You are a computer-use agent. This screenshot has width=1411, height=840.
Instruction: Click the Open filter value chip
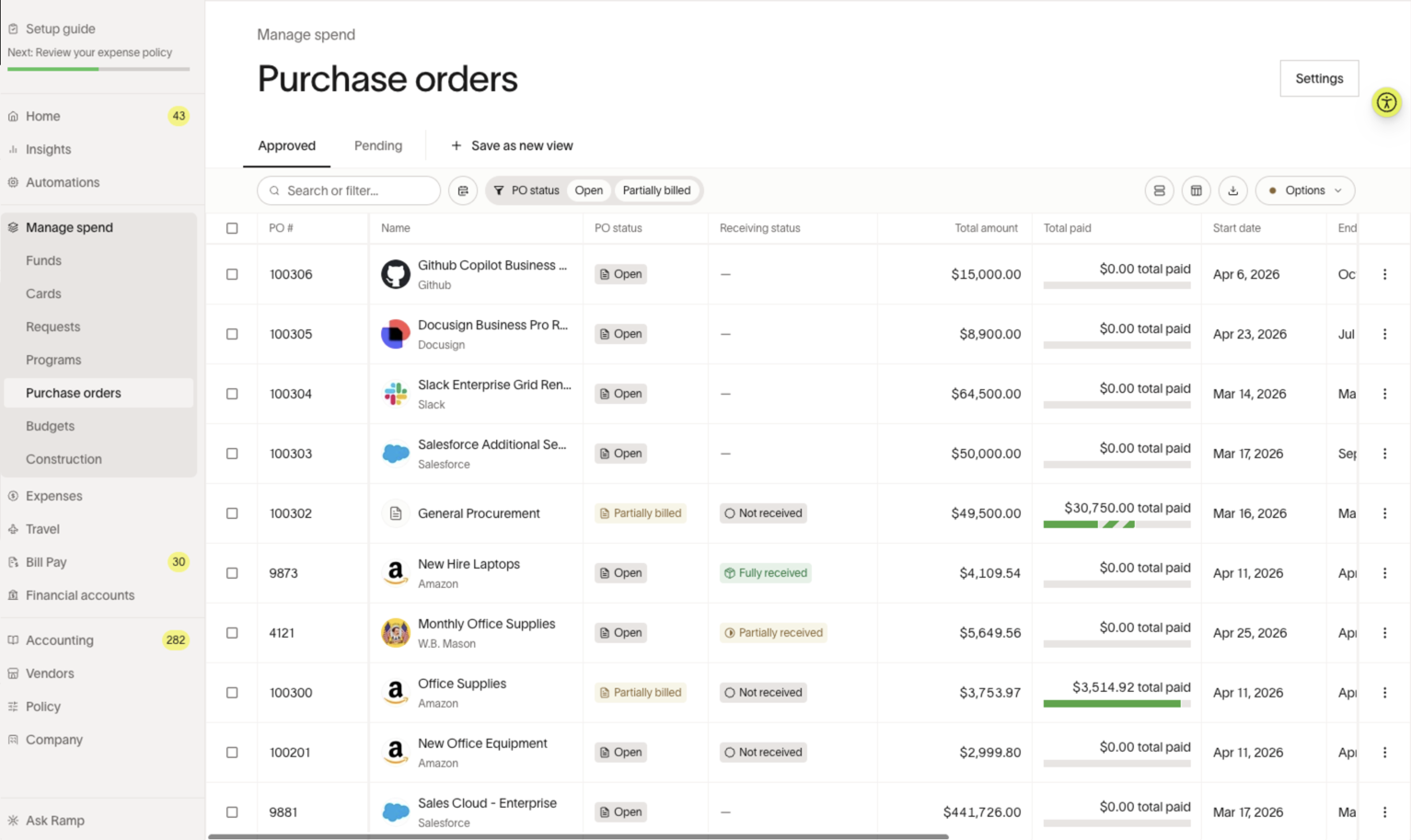coord(589,190)
